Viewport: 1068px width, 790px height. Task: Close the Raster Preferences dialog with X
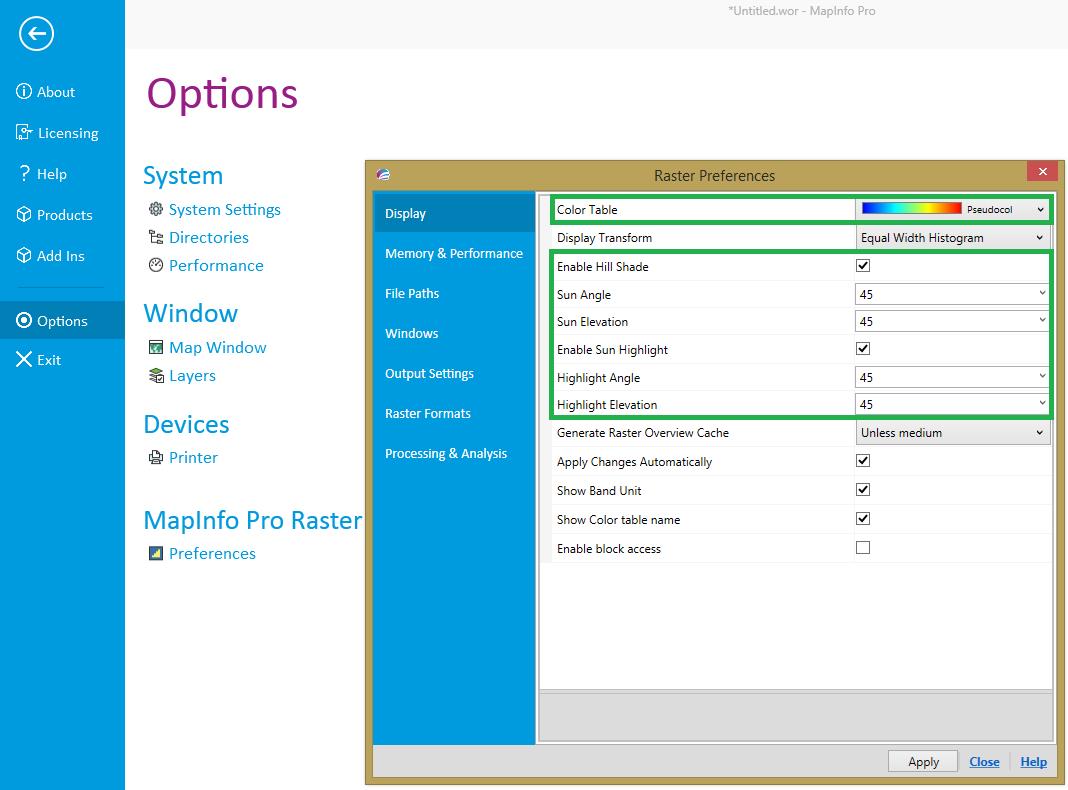pos(1042,172)
